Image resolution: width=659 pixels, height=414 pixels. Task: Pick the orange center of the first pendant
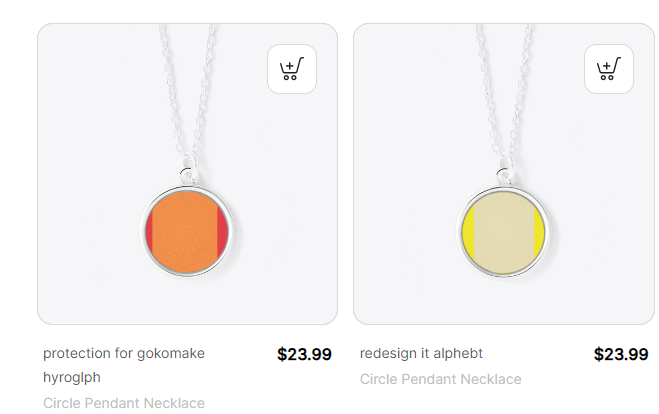(185, 232)
